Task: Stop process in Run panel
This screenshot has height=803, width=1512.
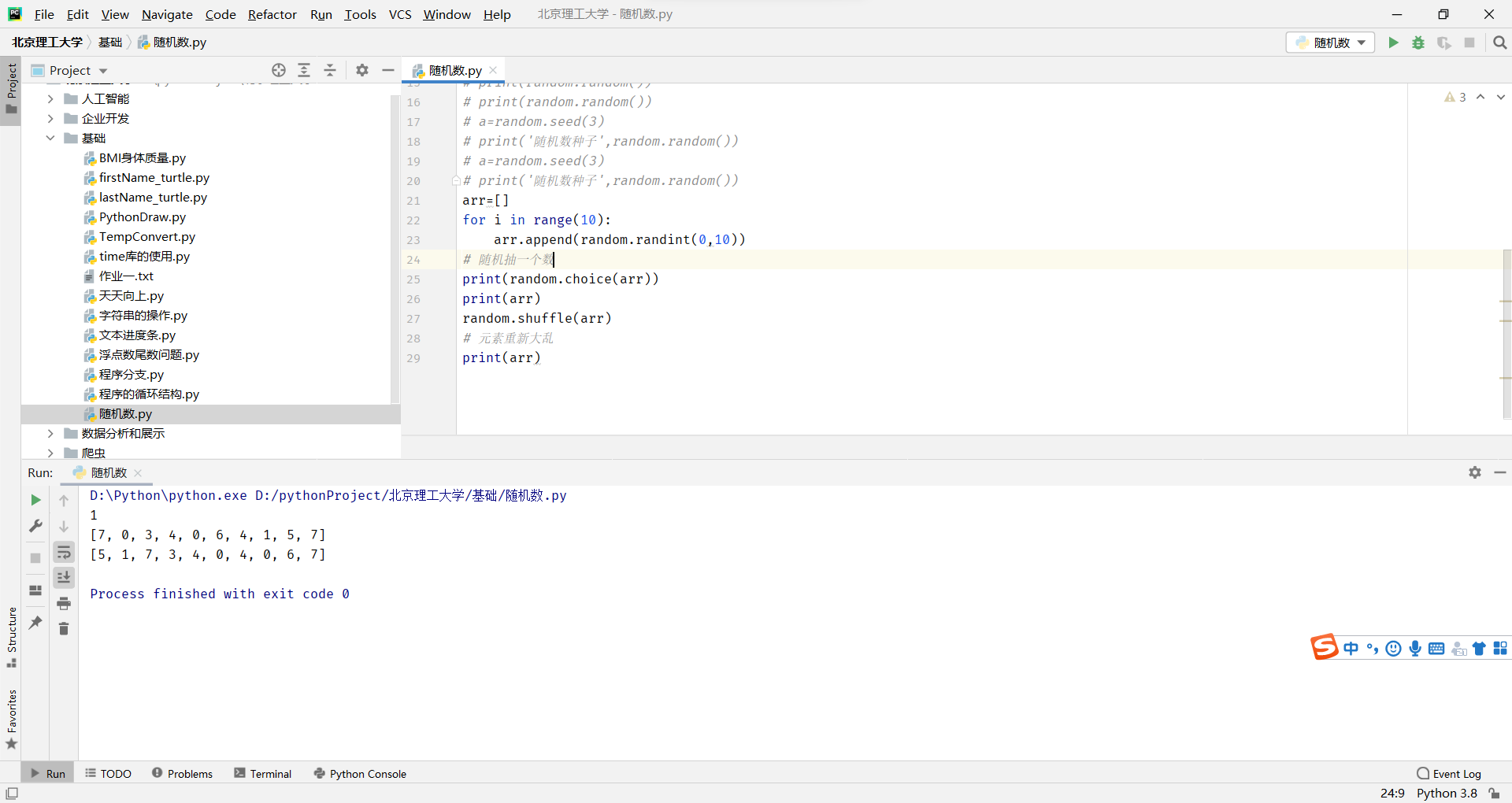Action: [35, 558]
